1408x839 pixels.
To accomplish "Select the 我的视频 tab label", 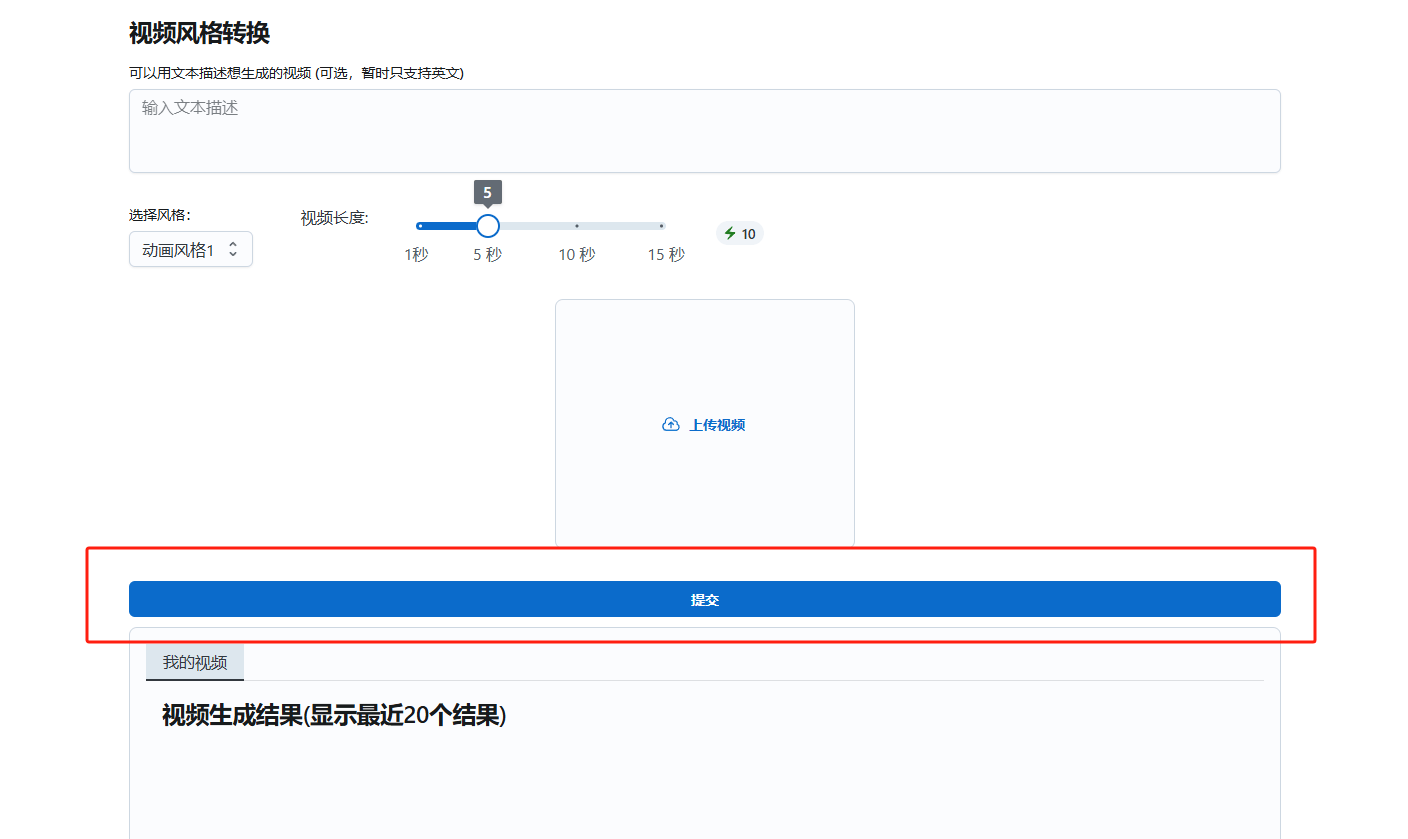I will click(x=194, y=662).
